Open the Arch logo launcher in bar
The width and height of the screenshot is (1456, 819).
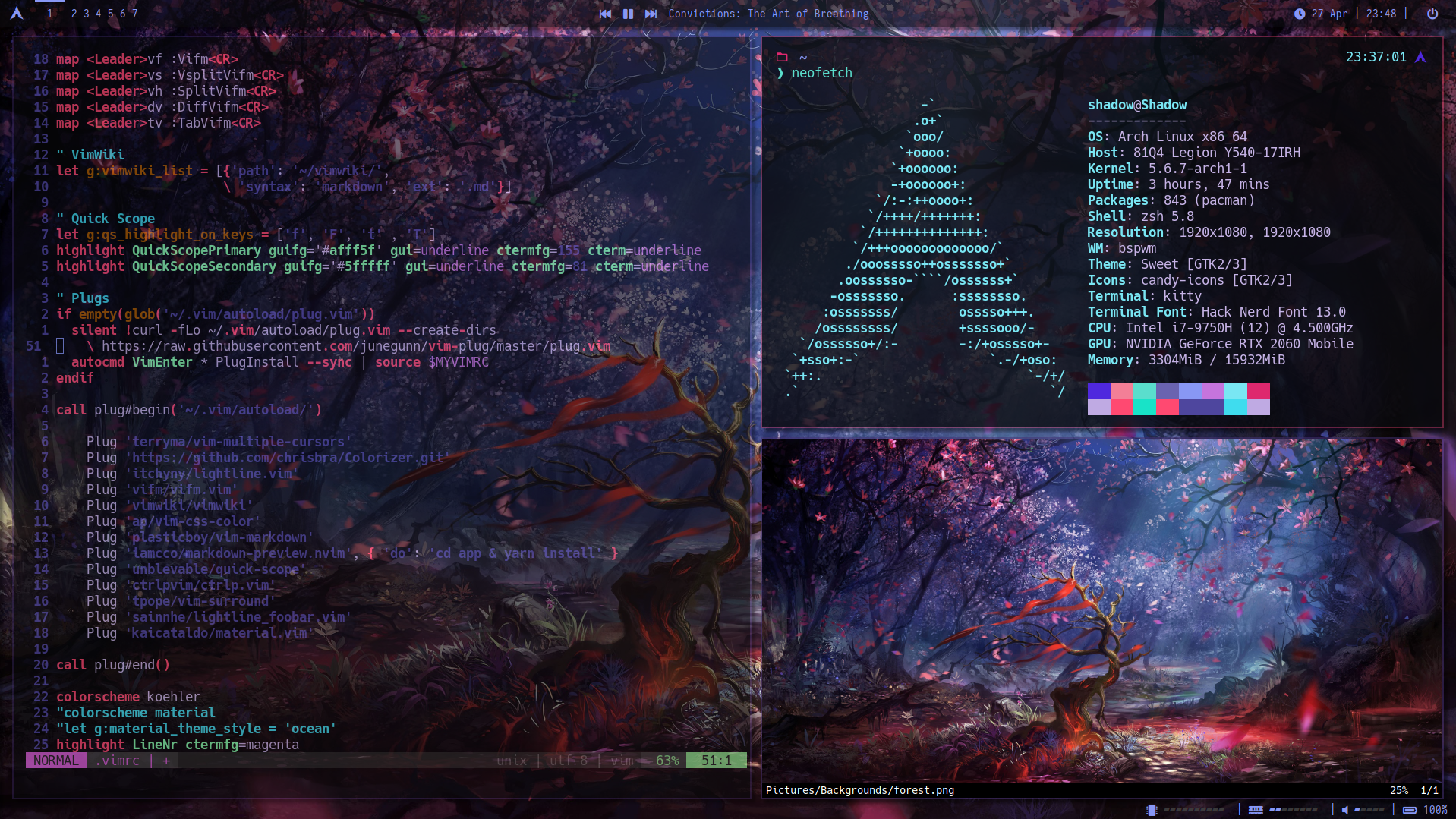click(x=17, y=13)
